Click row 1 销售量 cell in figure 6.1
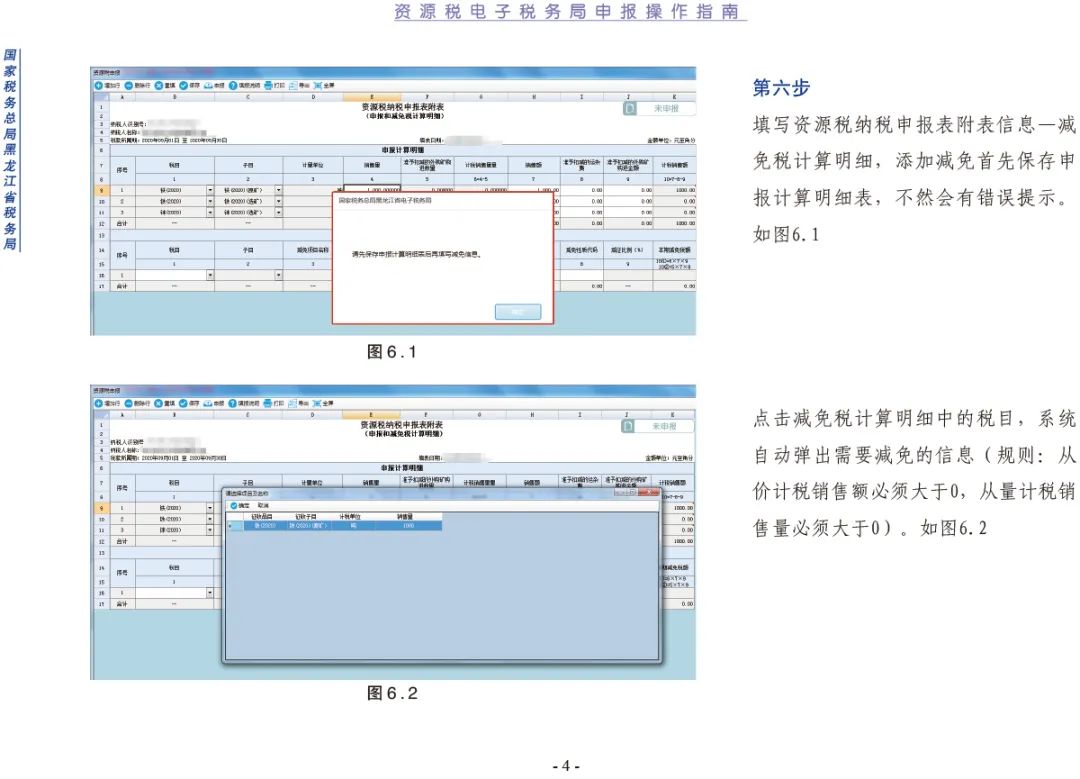The height and width of the screenshot is (779, 1080). click(373, 190)
